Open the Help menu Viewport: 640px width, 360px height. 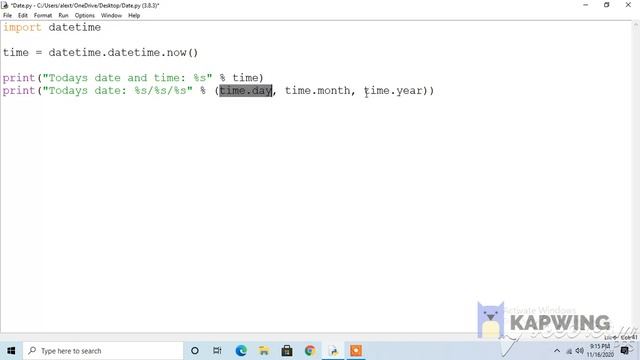point(134,16)
